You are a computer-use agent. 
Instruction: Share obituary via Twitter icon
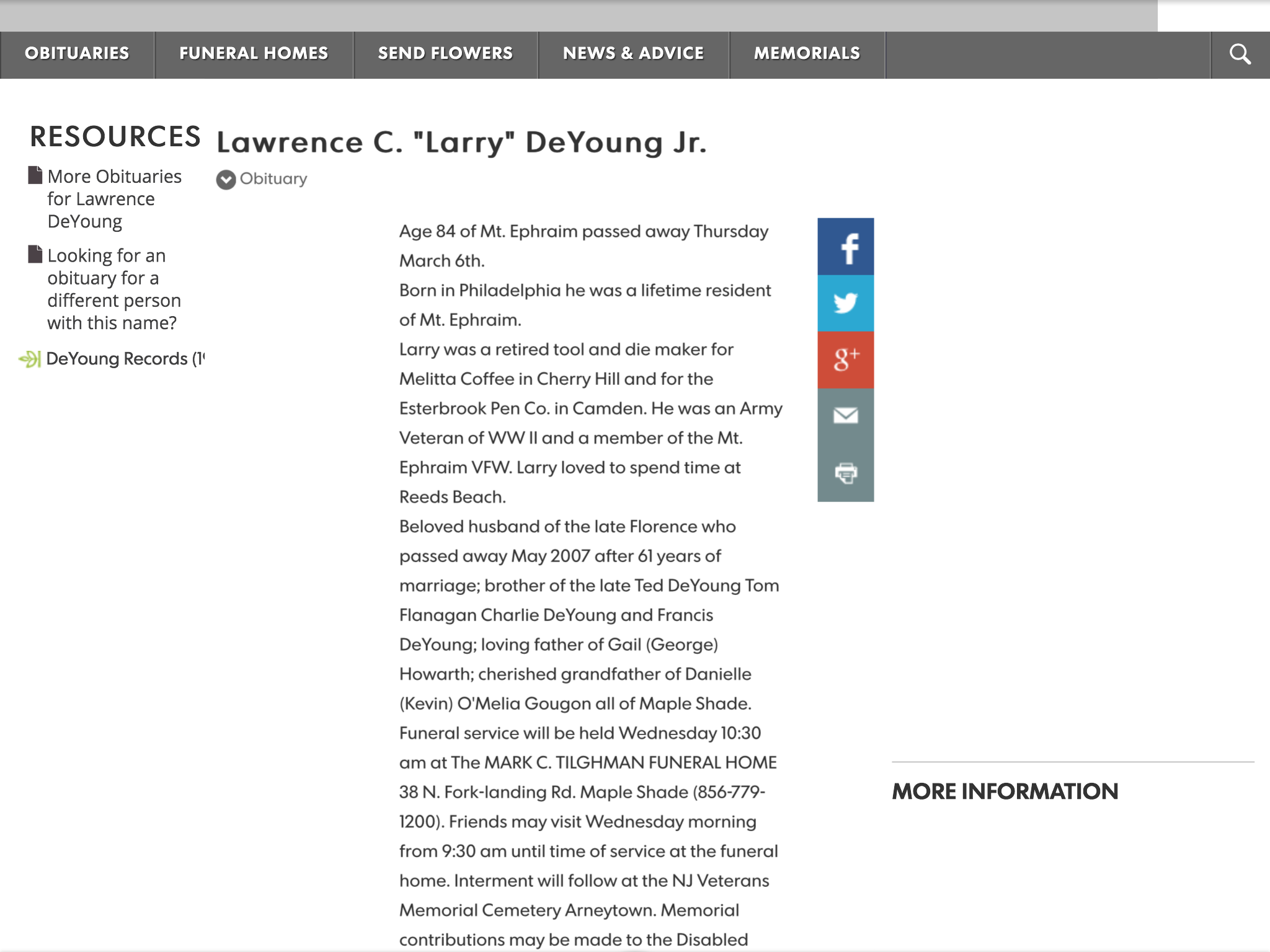(845, 303)
